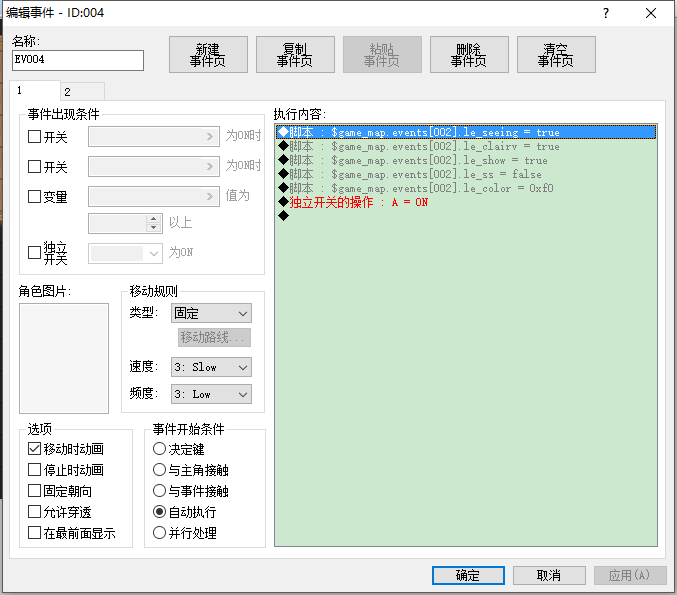Open the 变量 selector field

pyautogui.click(x=154, y=196)
